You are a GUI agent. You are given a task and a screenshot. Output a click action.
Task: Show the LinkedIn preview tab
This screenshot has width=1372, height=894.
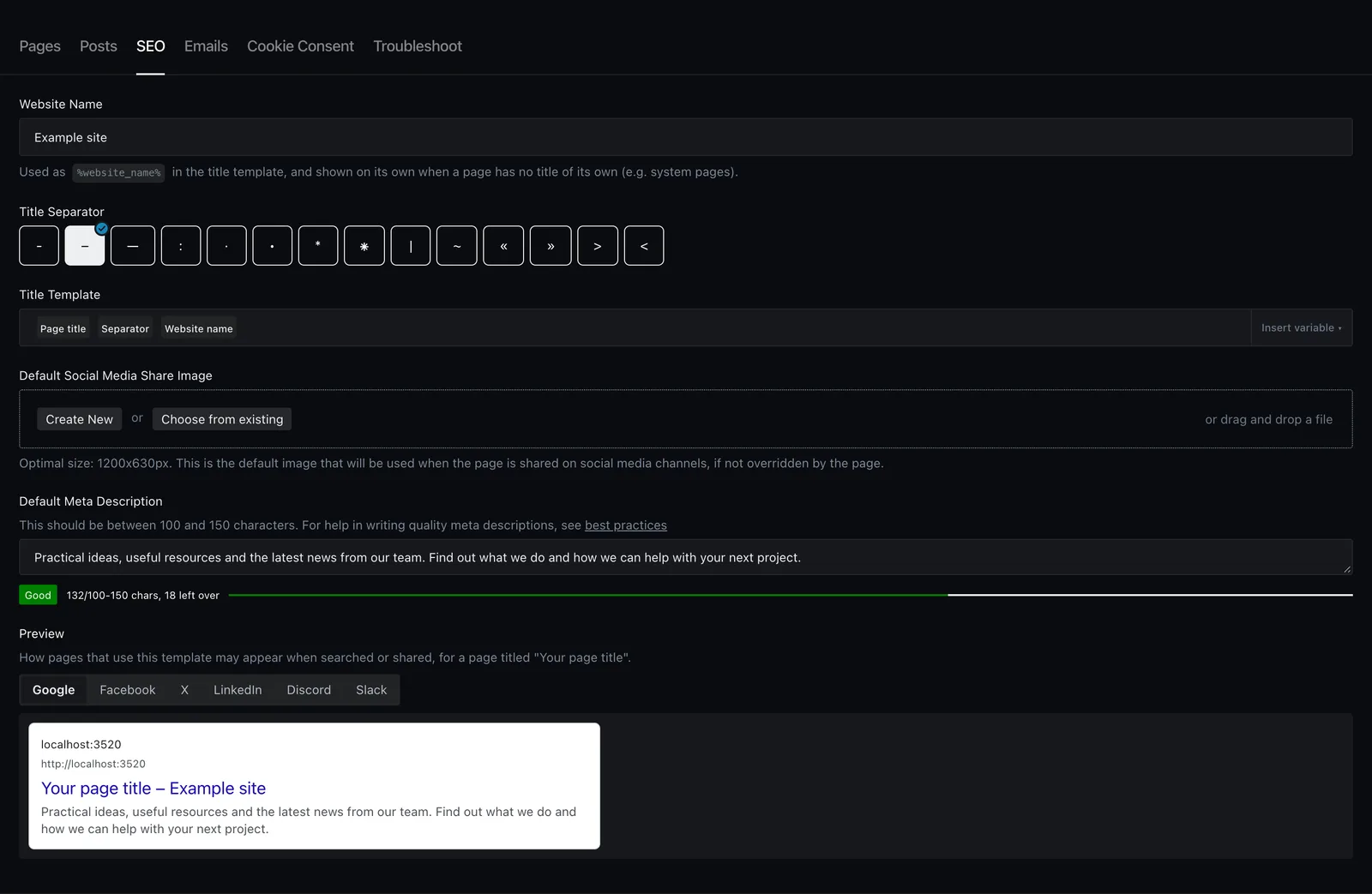click(238, 690)
